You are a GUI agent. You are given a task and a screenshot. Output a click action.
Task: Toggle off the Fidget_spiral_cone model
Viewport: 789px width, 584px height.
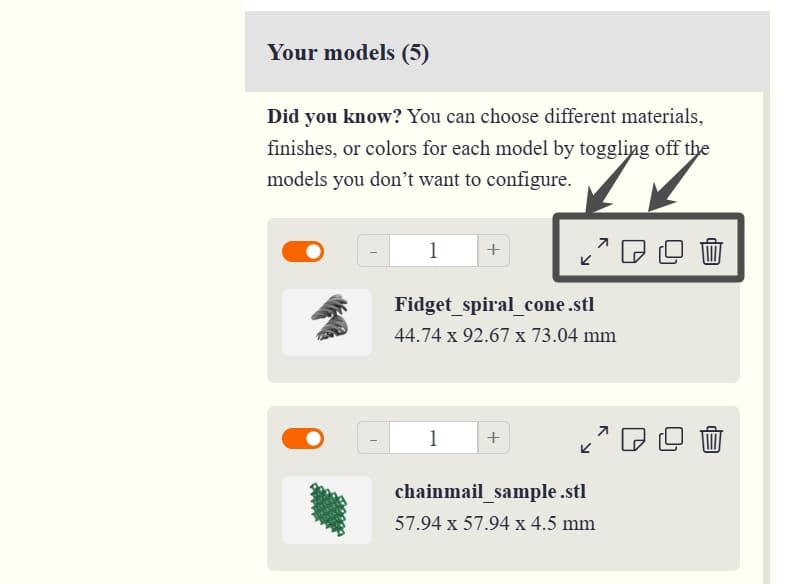click(304, 251)
